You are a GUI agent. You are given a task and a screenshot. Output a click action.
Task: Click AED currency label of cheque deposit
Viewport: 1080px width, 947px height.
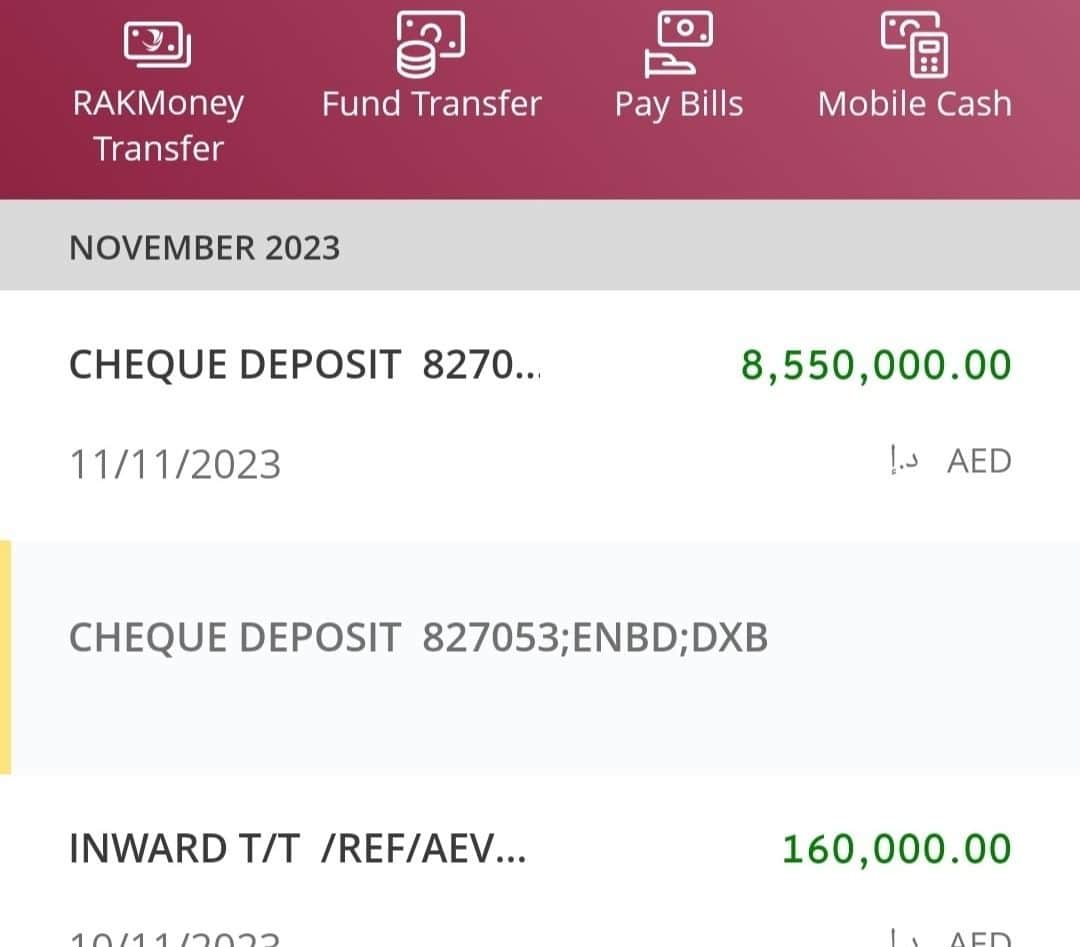(x=979, y=461)
